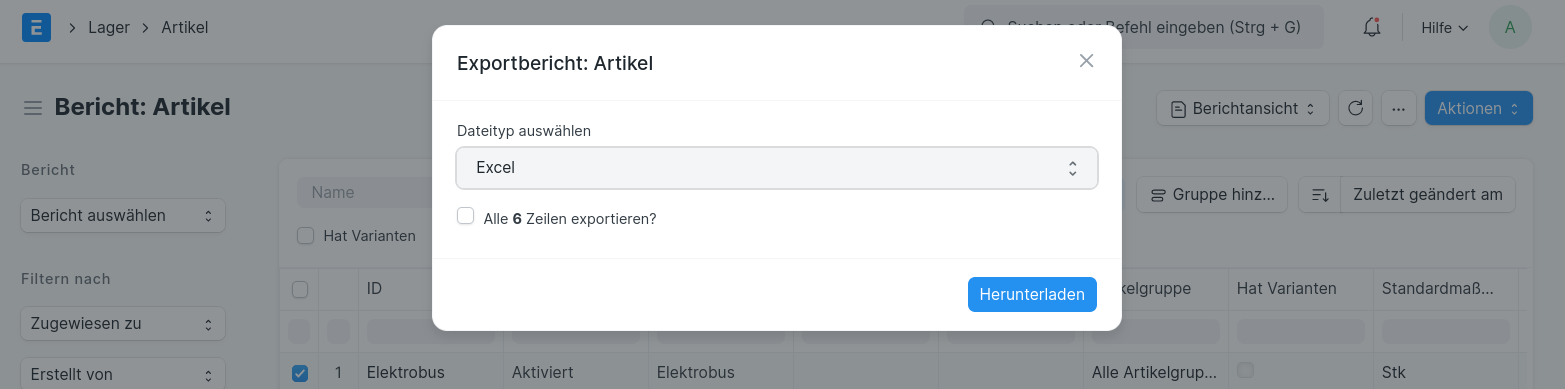Open the Hilfe menu
The width and height of the screenshot is (1565, 389).
click(1444, 28)
